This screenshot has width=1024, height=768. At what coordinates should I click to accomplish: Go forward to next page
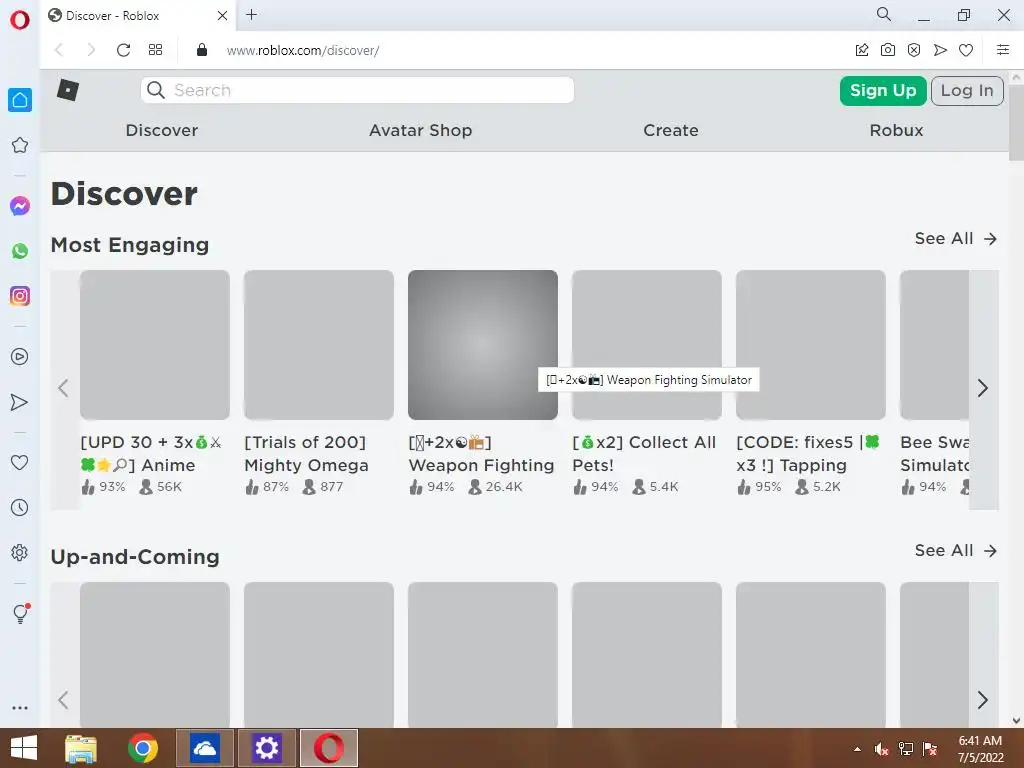[x=91, y=50]
